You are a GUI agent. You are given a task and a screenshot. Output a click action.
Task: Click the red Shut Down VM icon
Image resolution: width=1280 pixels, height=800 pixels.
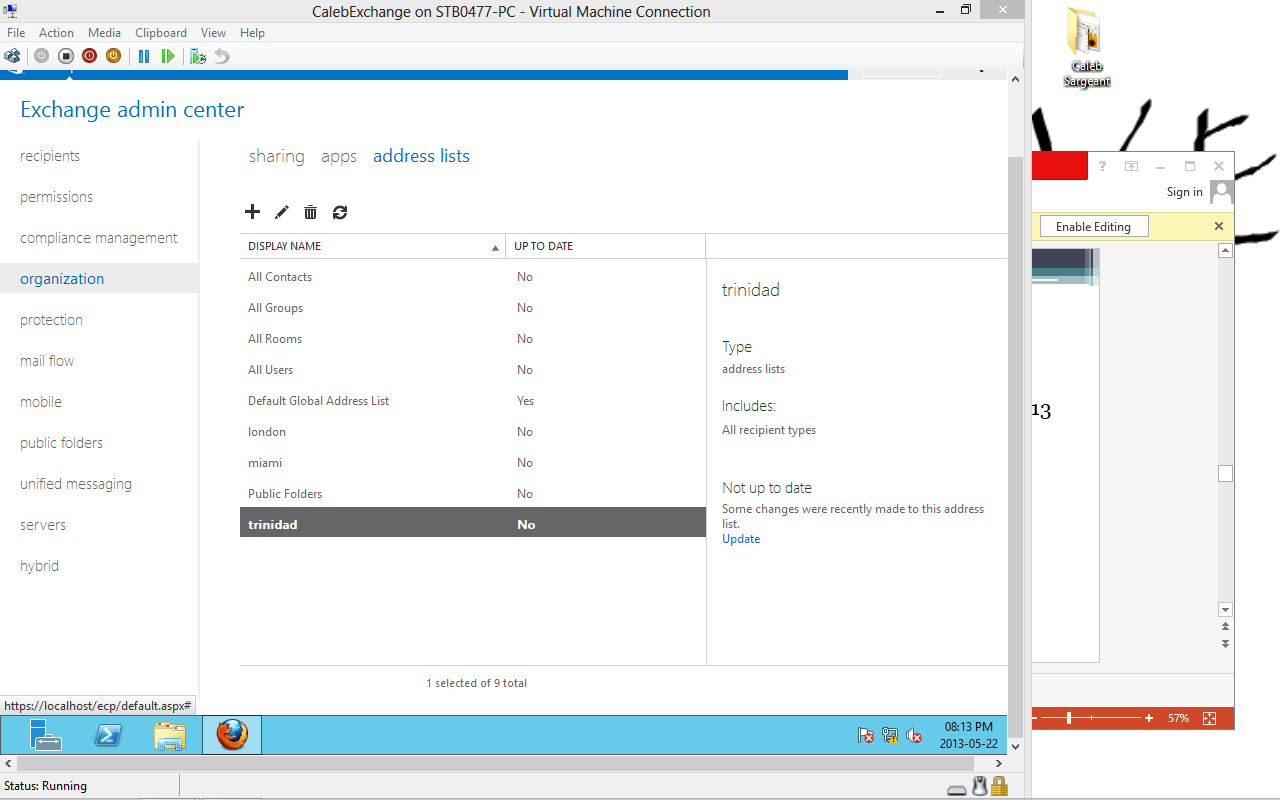tap(89, 56)
